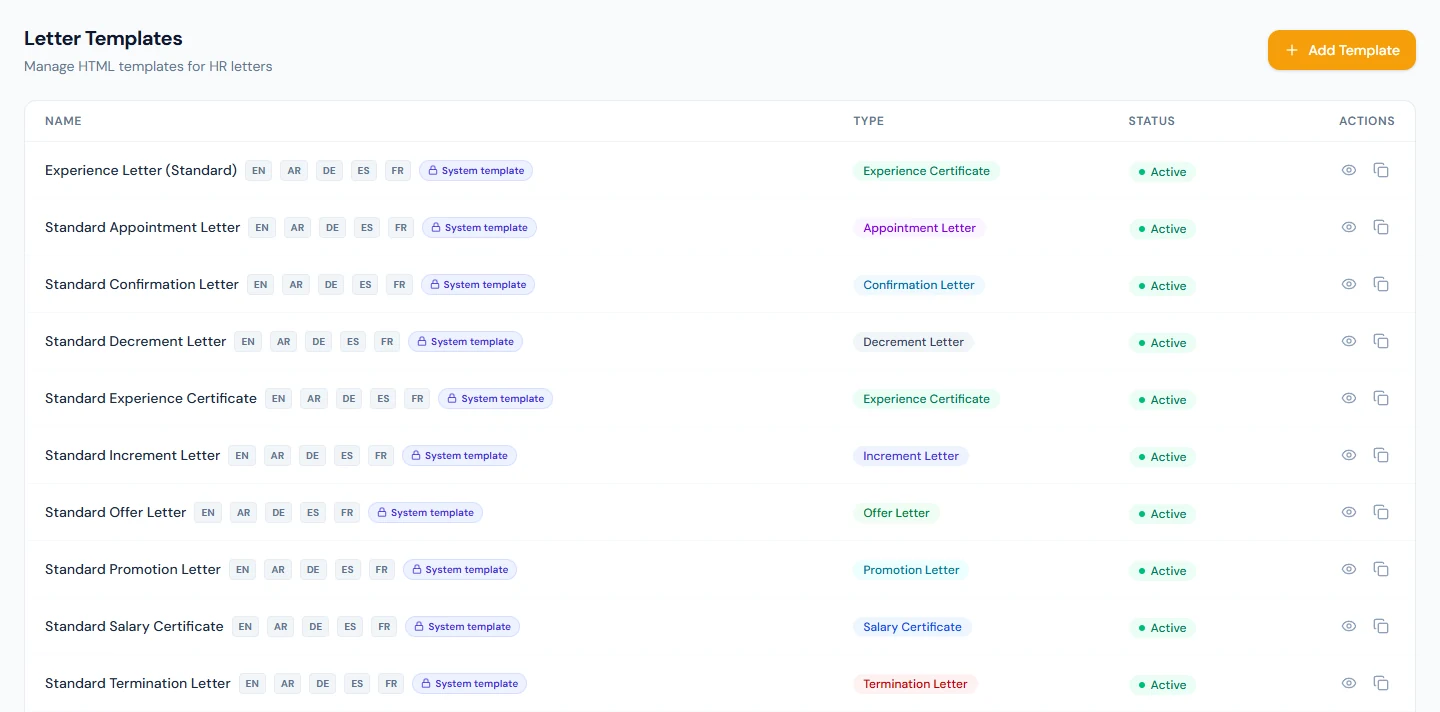This screenshot has height=712, width=1440.
Task: Click the Salary Certificate type badge
Action: (x=912, y=627)
